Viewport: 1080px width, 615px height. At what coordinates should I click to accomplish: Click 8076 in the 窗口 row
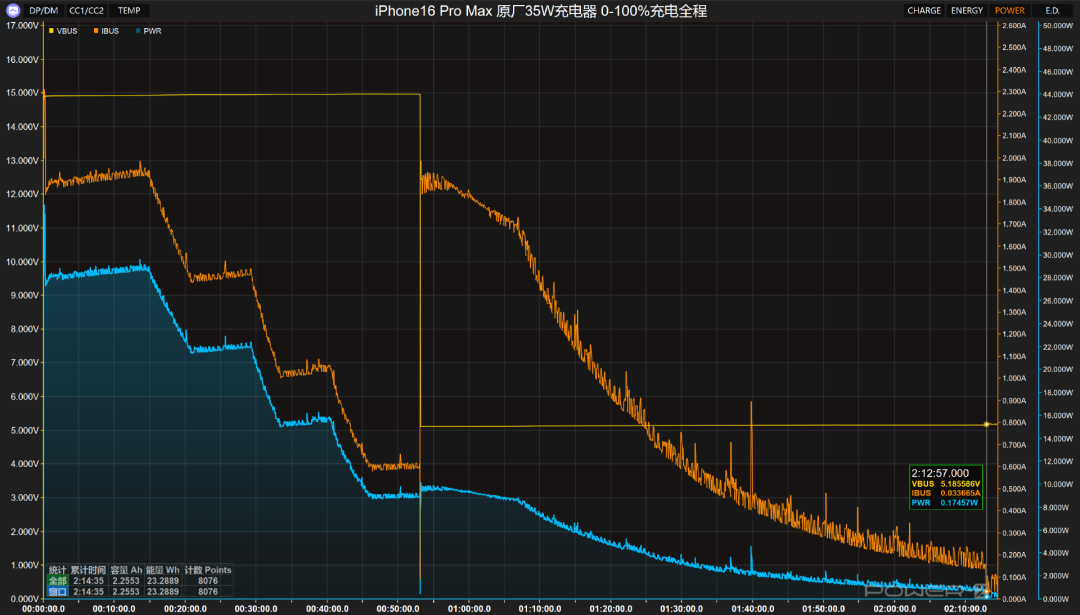[208, 592]
